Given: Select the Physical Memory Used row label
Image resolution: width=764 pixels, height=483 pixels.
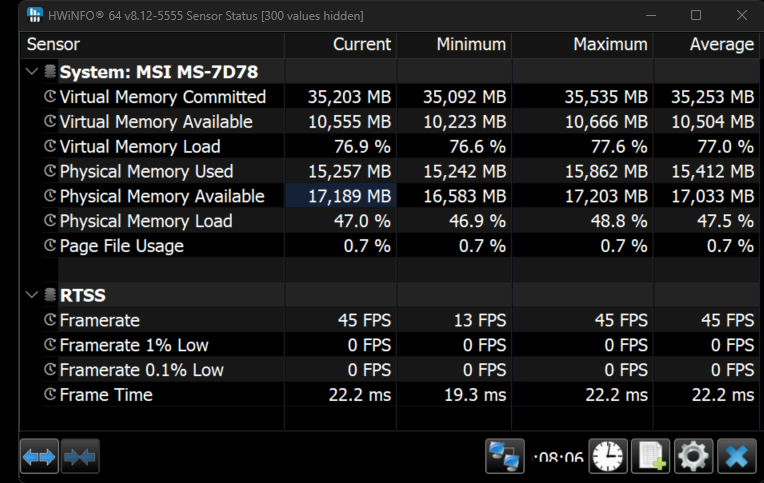Looking at the screenshot, I should coord(146,172).
